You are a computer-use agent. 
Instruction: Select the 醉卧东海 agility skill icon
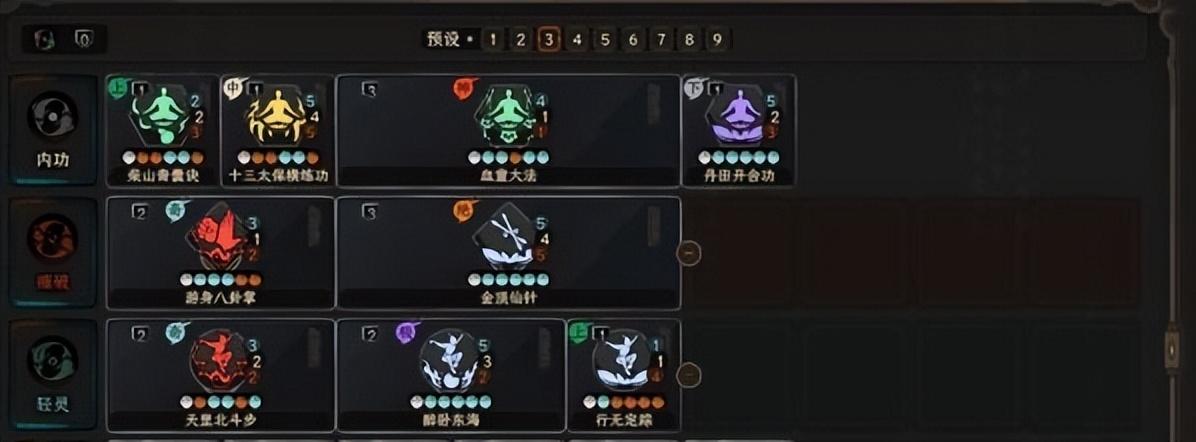pyautogui.click(x=450, y=361)
